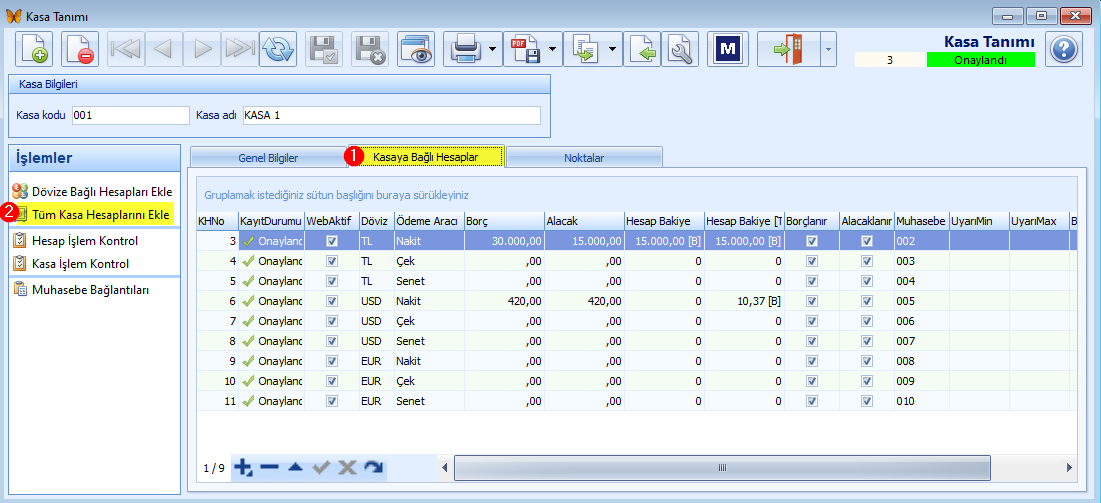Image resolution: width=1101 pixels, height=503 pixels.
Task: Click the scrollbar left arrow
Action: coord(444,467)
